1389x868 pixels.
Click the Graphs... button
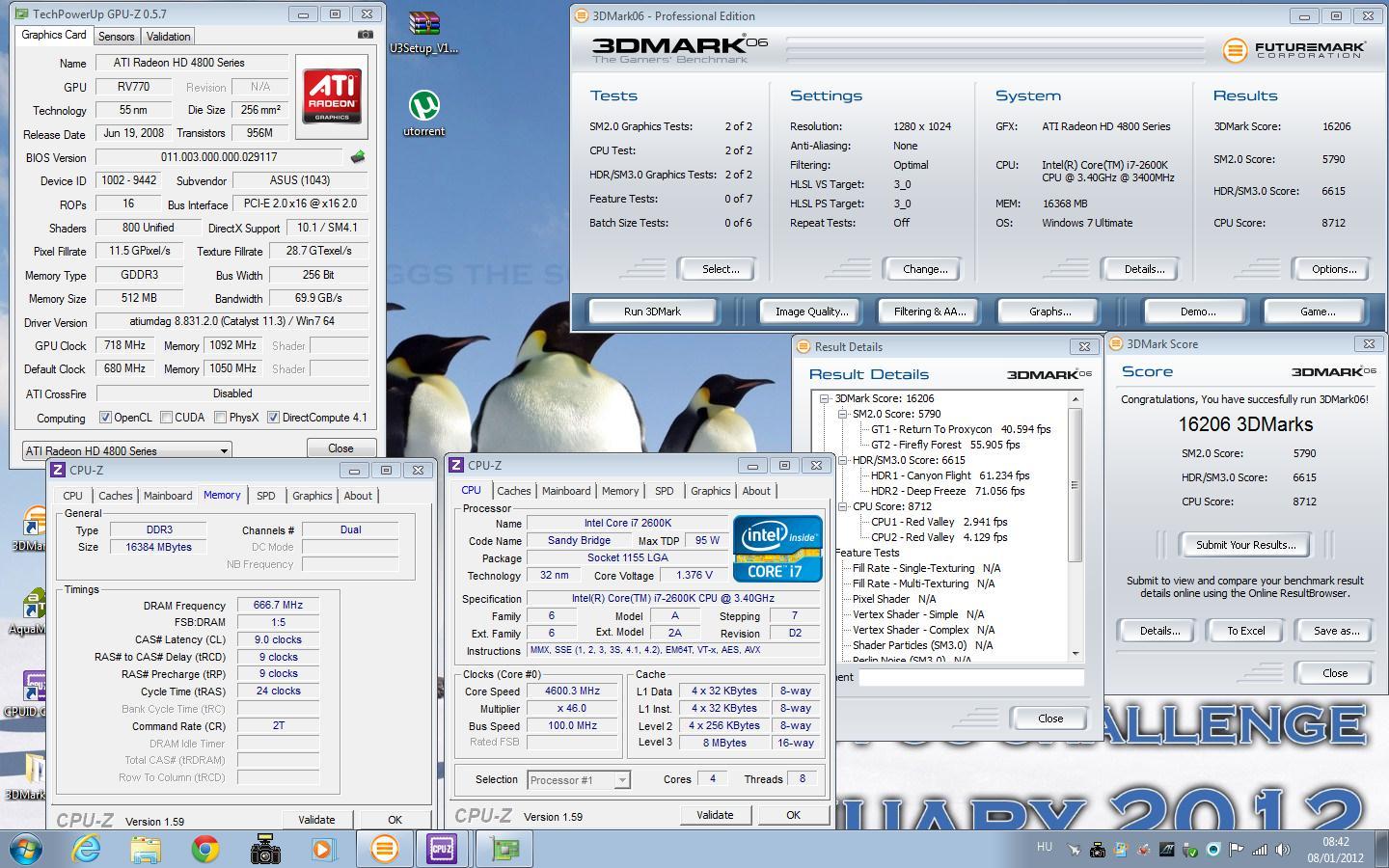pos(1049,312)
